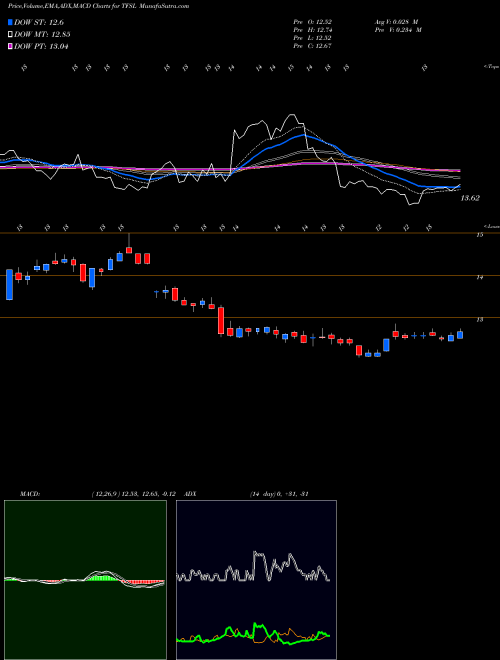The height and width of the screenshot is (660, 500).
Task: Click the thick blue EMA line peak
Action: pyautogui.click(x=304, y=136)
